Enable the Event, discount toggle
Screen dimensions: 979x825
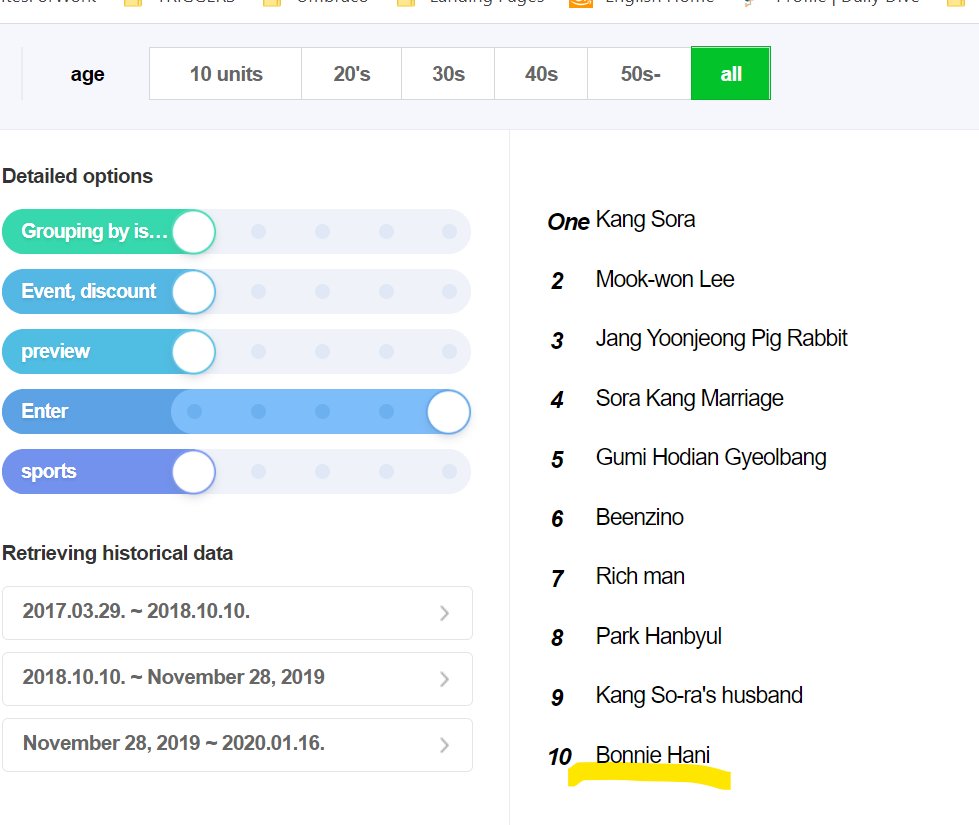(x=196, y=291)
